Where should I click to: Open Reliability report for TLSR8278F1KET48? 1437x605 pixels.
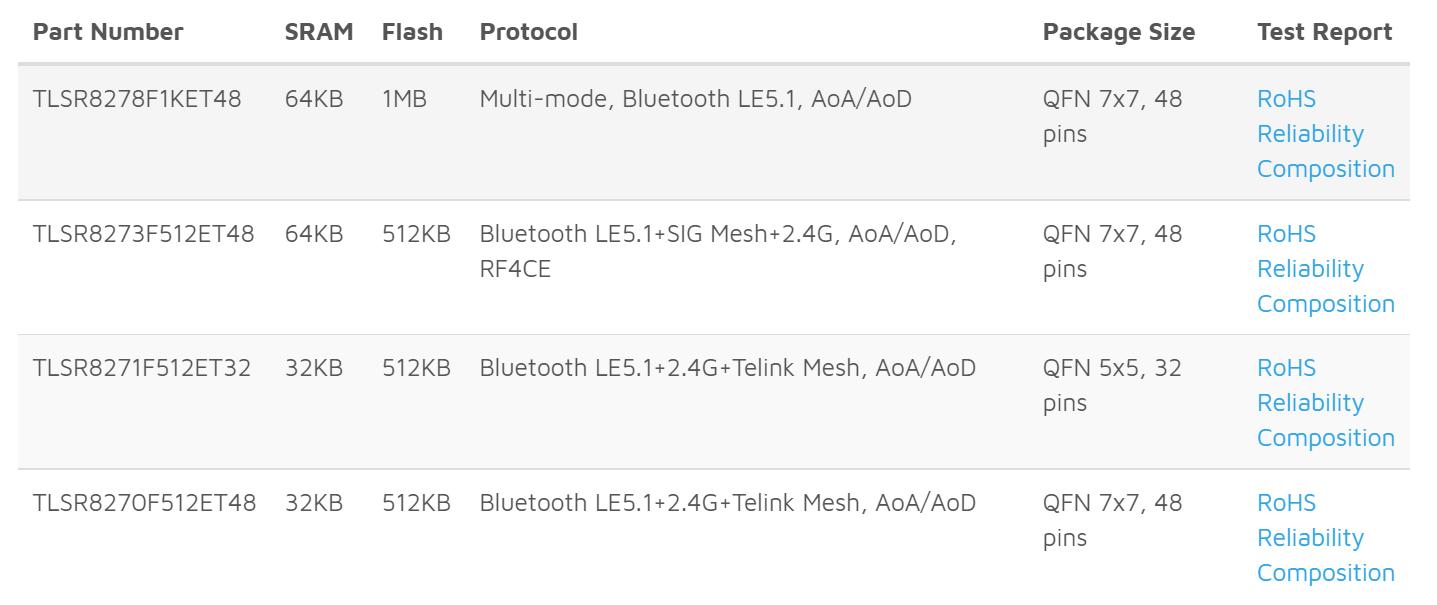(1310, 134)
